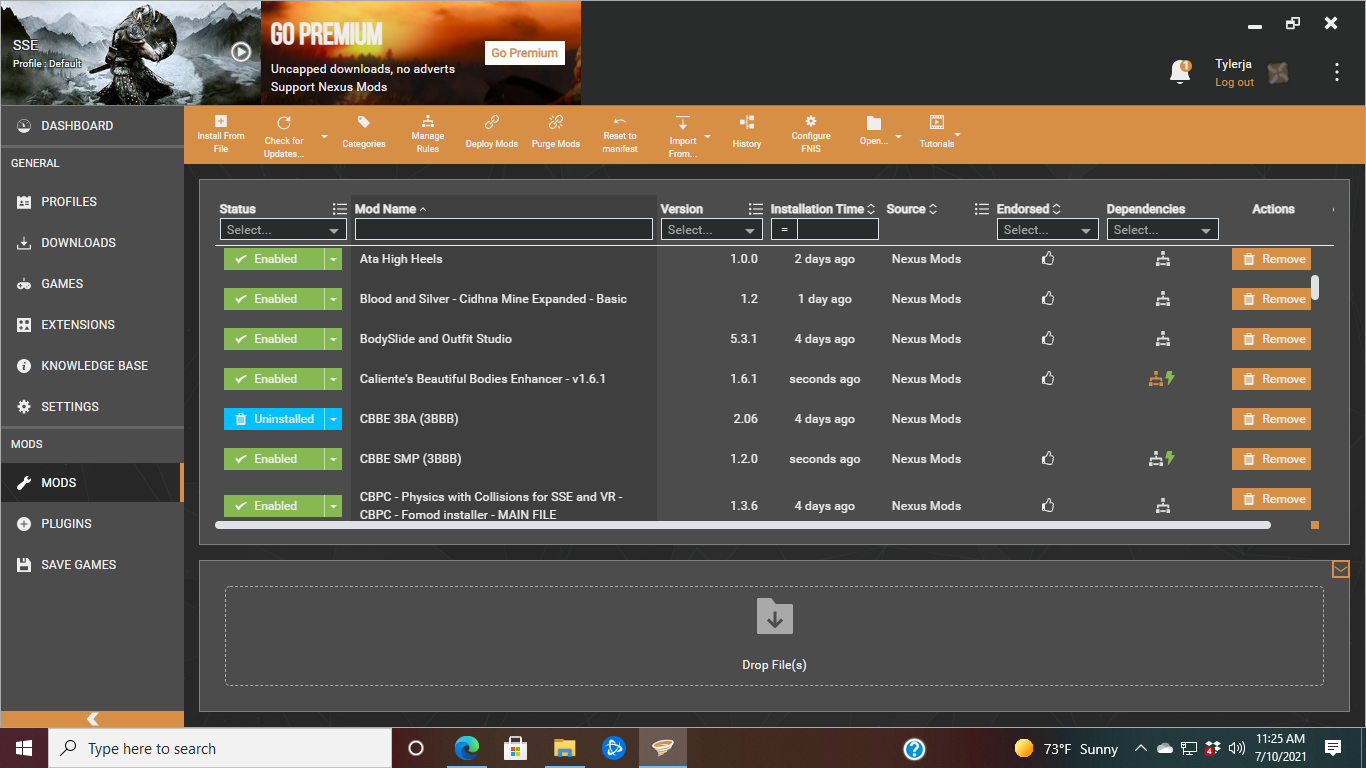Click the Drop File(s) folder icon
The width and height of the screenshot is (1366, 768).
(x=774, y=616)
